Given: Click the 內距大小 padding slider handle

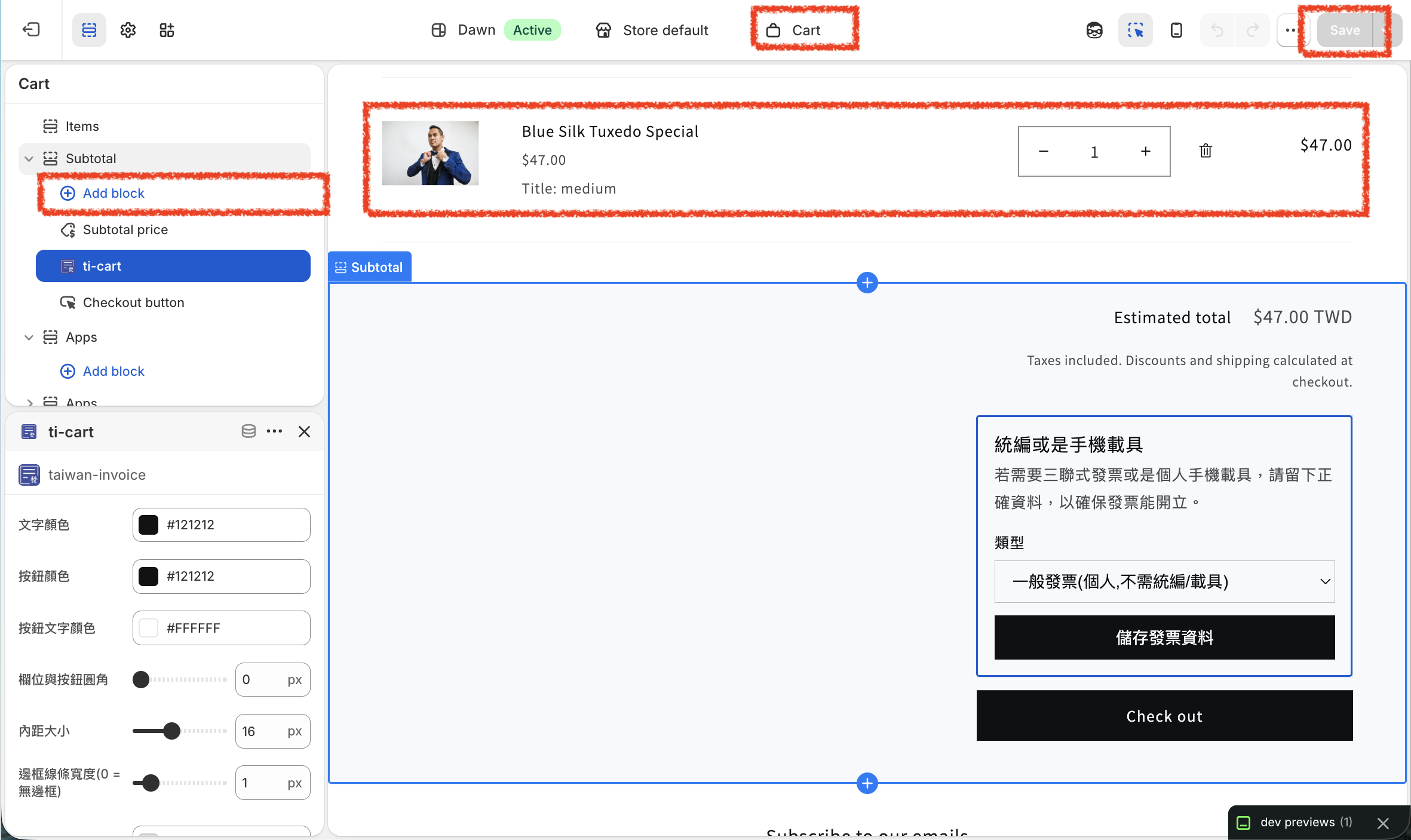Looking at the screenshot, I should (x=171, y=731).
